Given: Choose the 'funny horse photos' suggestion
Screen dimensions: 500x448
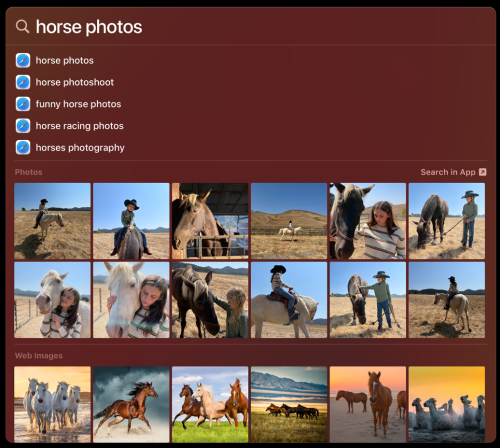Looking at the screenshot, I should 78,104.
